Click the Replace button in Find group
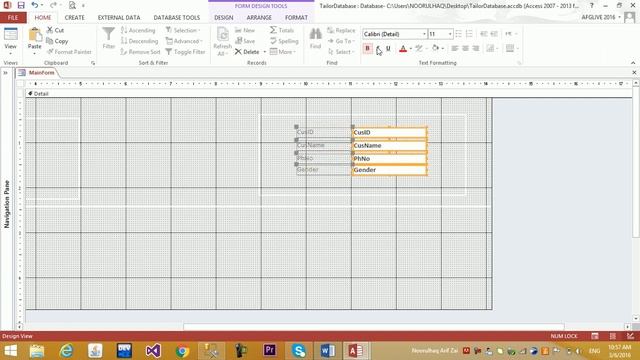Viewport: 640px width, 360px height. (341, 30)
